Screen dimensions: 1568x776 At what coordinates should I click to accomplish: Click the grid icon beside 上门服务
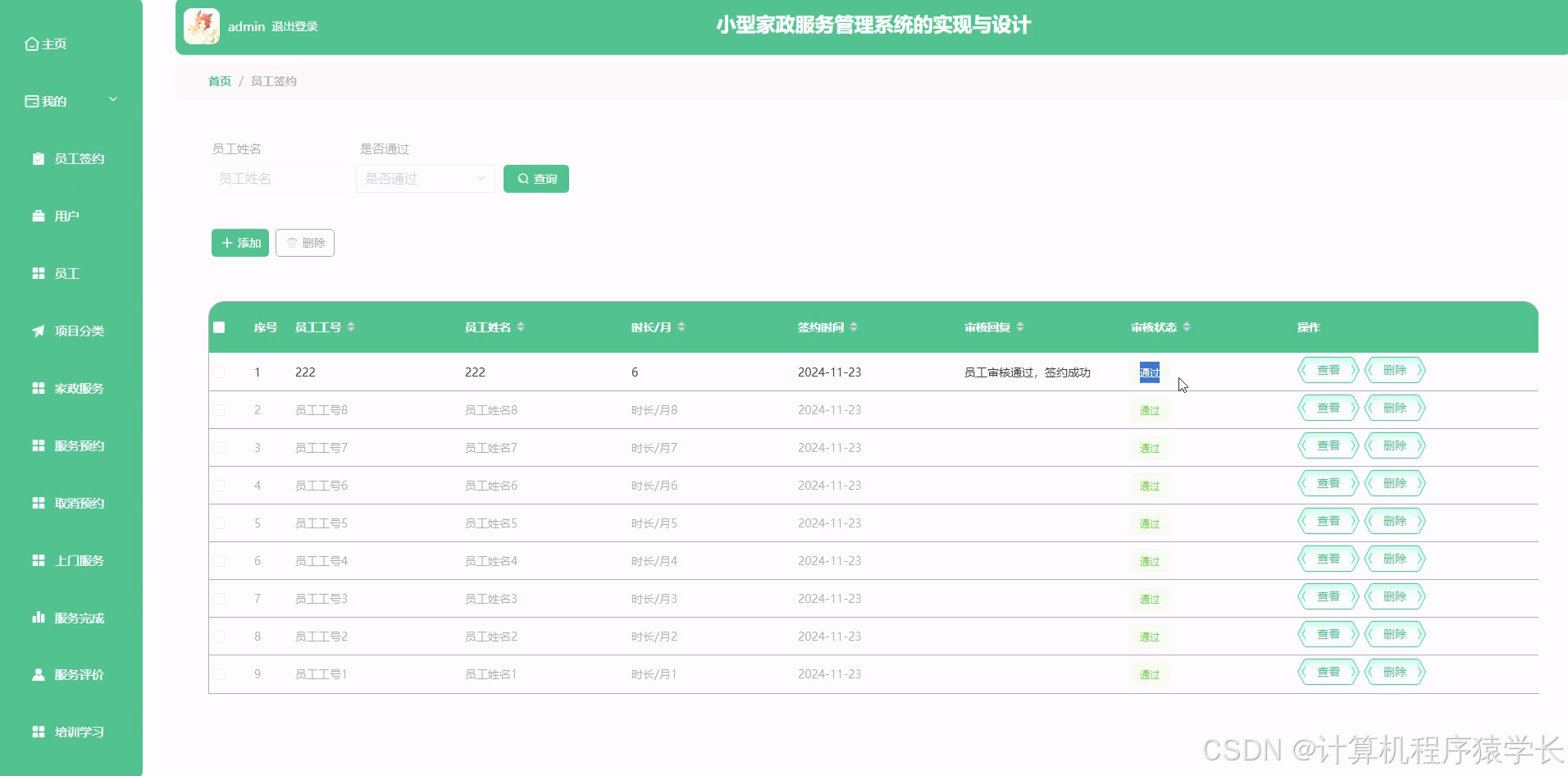[x=39, y=560]
